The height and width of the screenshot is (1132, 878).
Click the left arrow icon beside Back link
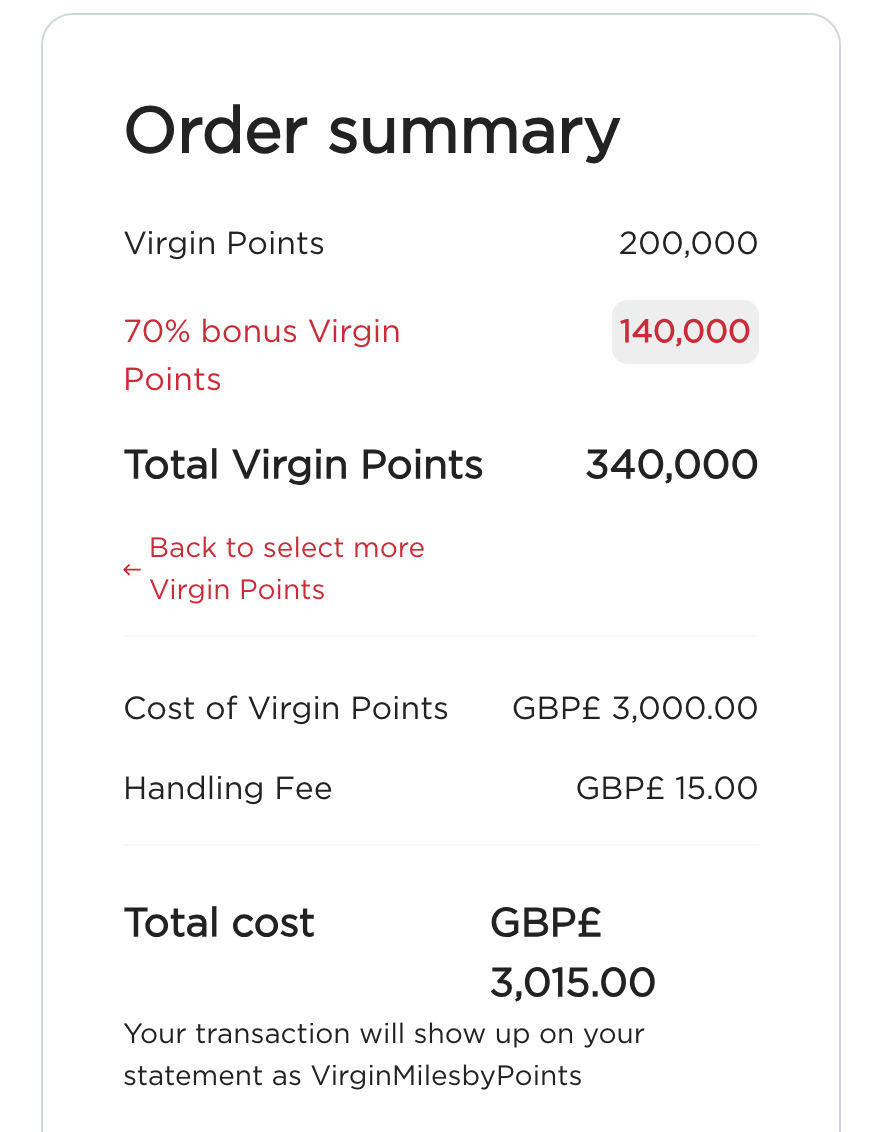coord(132,570)
